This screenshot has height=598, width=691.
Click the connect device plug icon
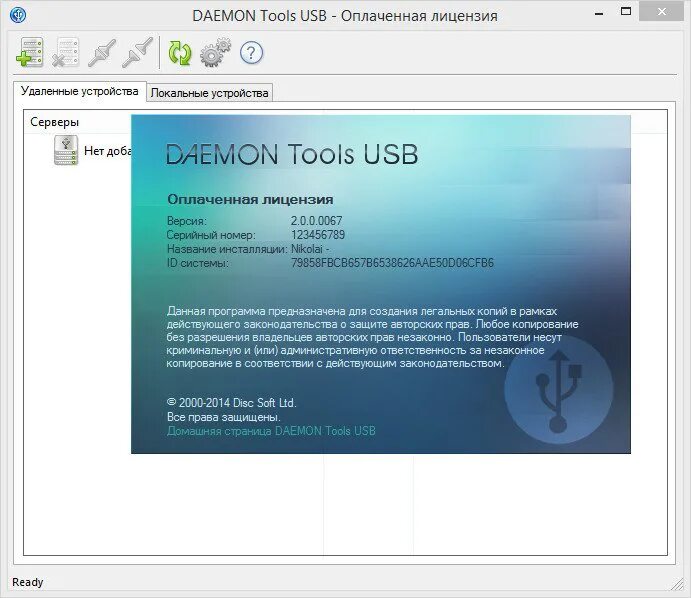click(102, 53)
